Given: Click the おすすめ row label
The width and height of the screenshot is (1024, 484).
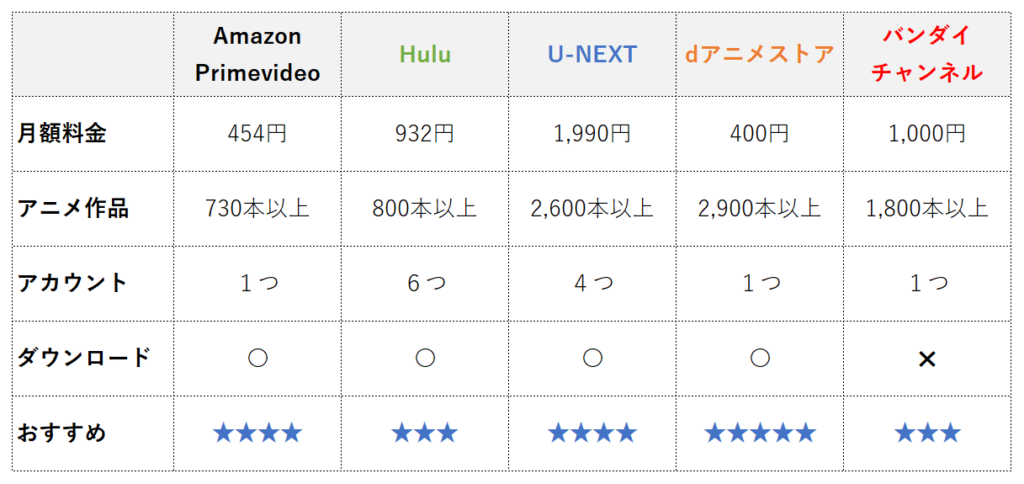Looking at the screenshot, I should (x=62, y=432).
